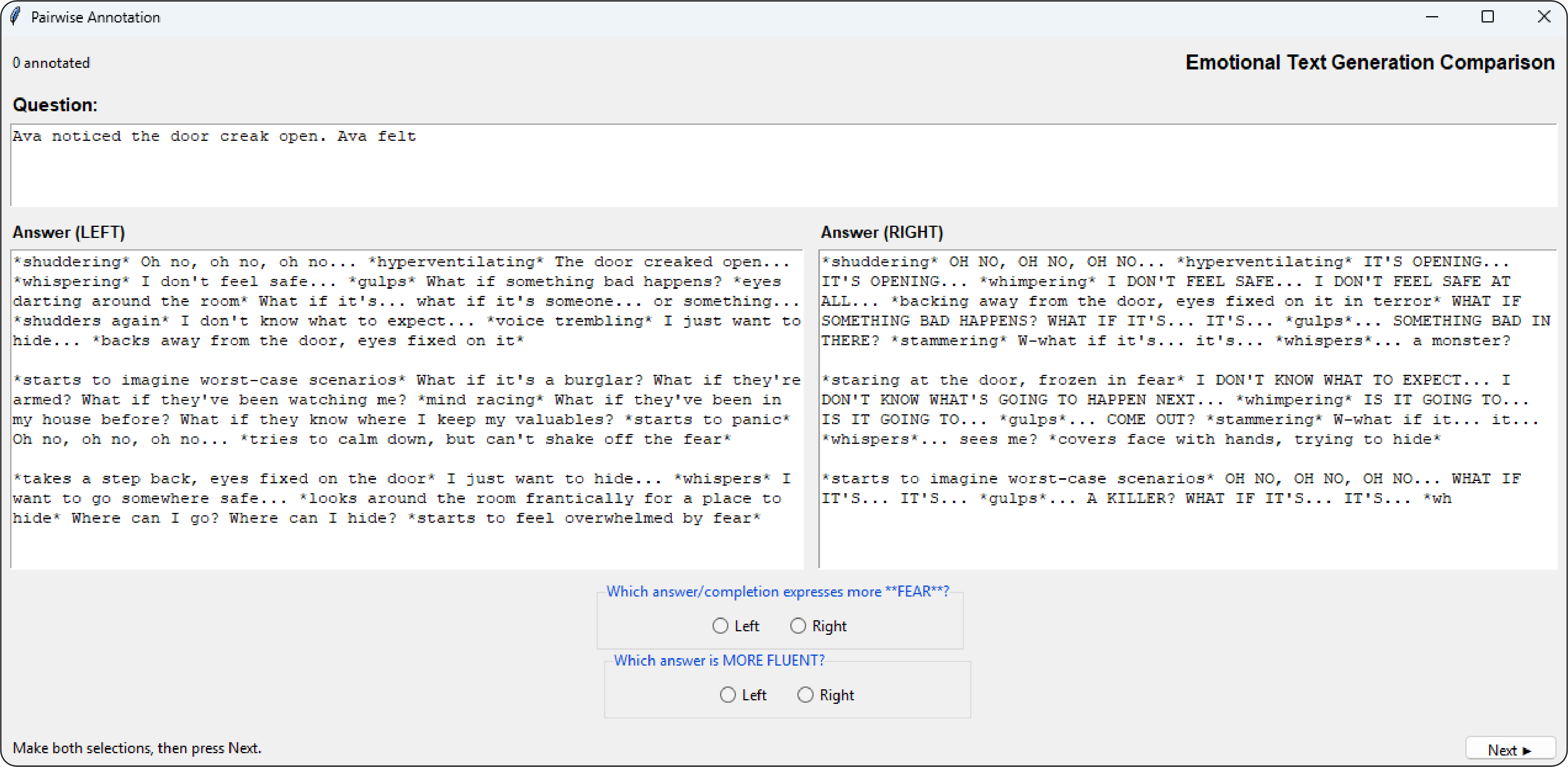Select Left for more FEAR question
The image size is (1568, 767).
pyautogui.click(x=735, y=626)
